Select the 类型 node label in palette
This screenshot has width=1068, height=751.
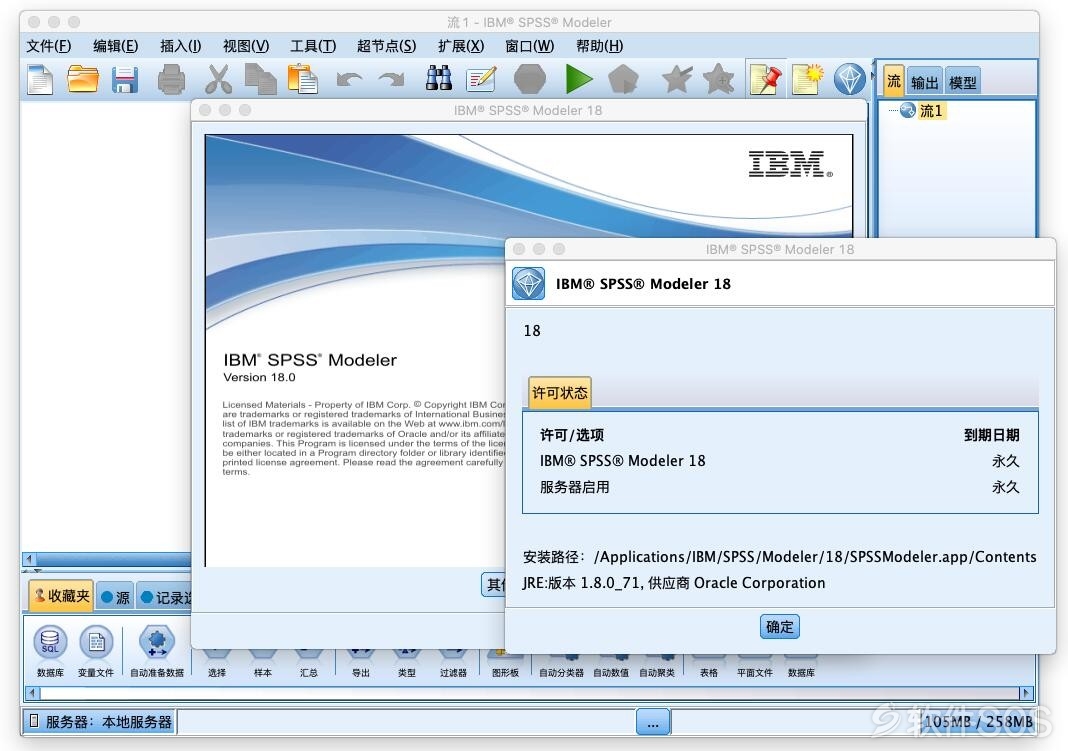407,673
